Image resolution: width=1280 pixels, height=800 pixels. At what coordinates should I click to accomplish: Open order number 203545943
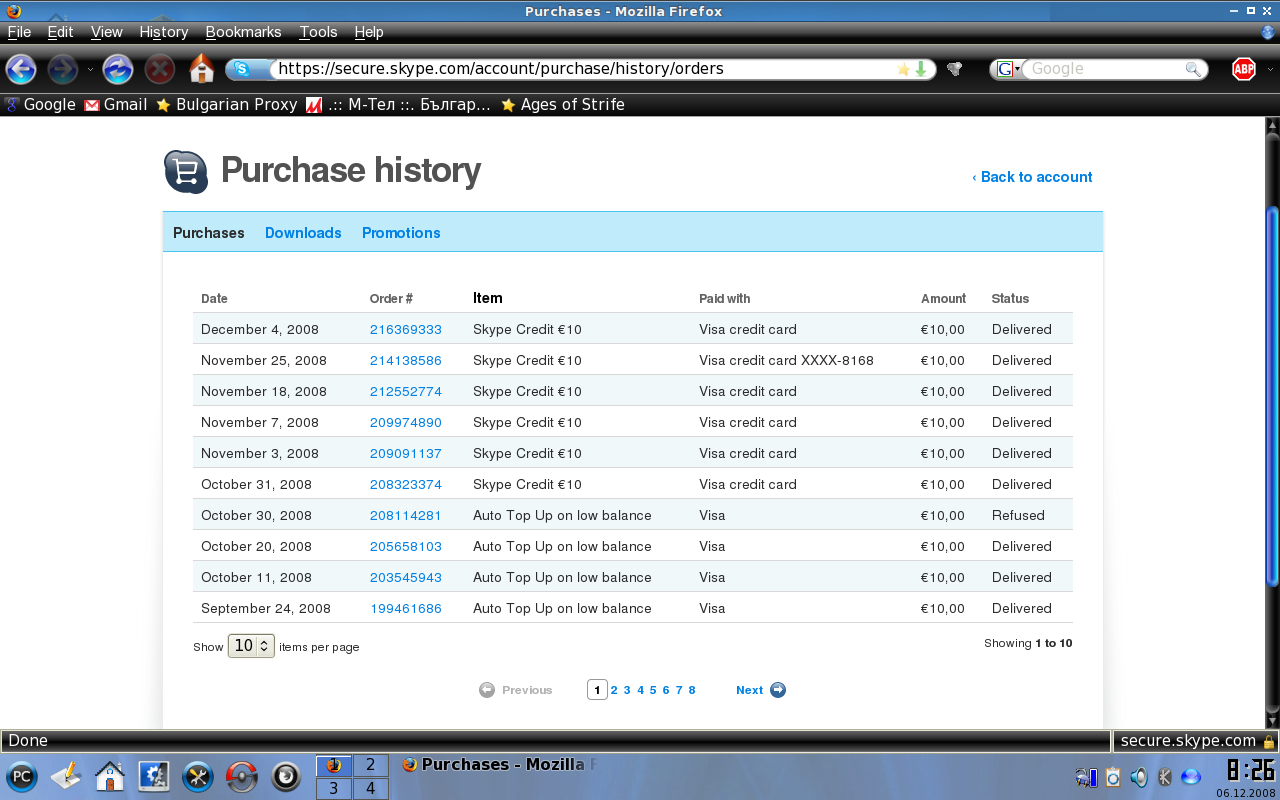coord(405,577)
